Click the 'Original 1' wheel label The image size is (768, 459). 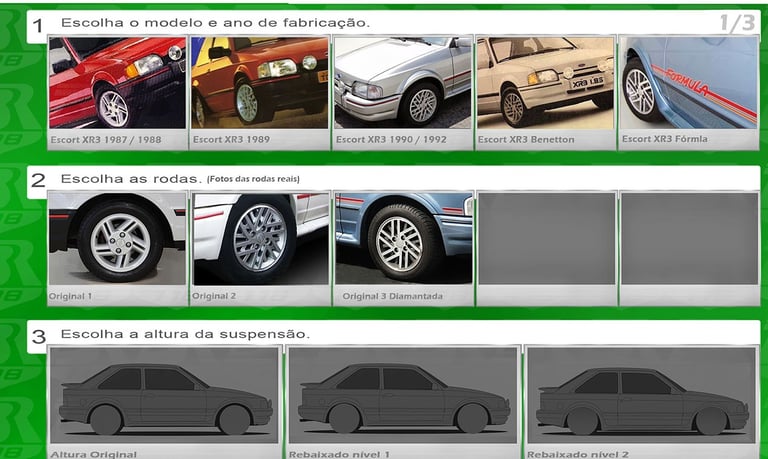click(71, 296)
